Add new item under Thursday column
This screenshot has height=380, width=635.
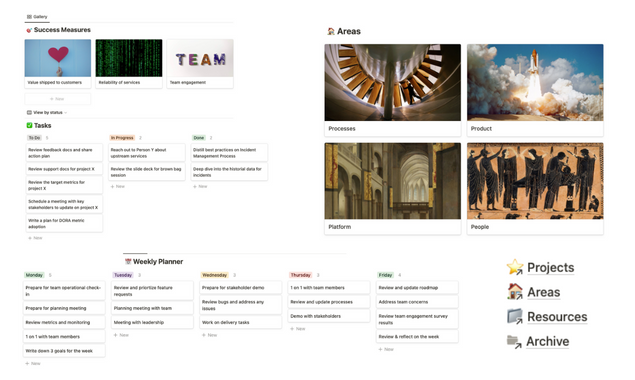tap(298, 329)
